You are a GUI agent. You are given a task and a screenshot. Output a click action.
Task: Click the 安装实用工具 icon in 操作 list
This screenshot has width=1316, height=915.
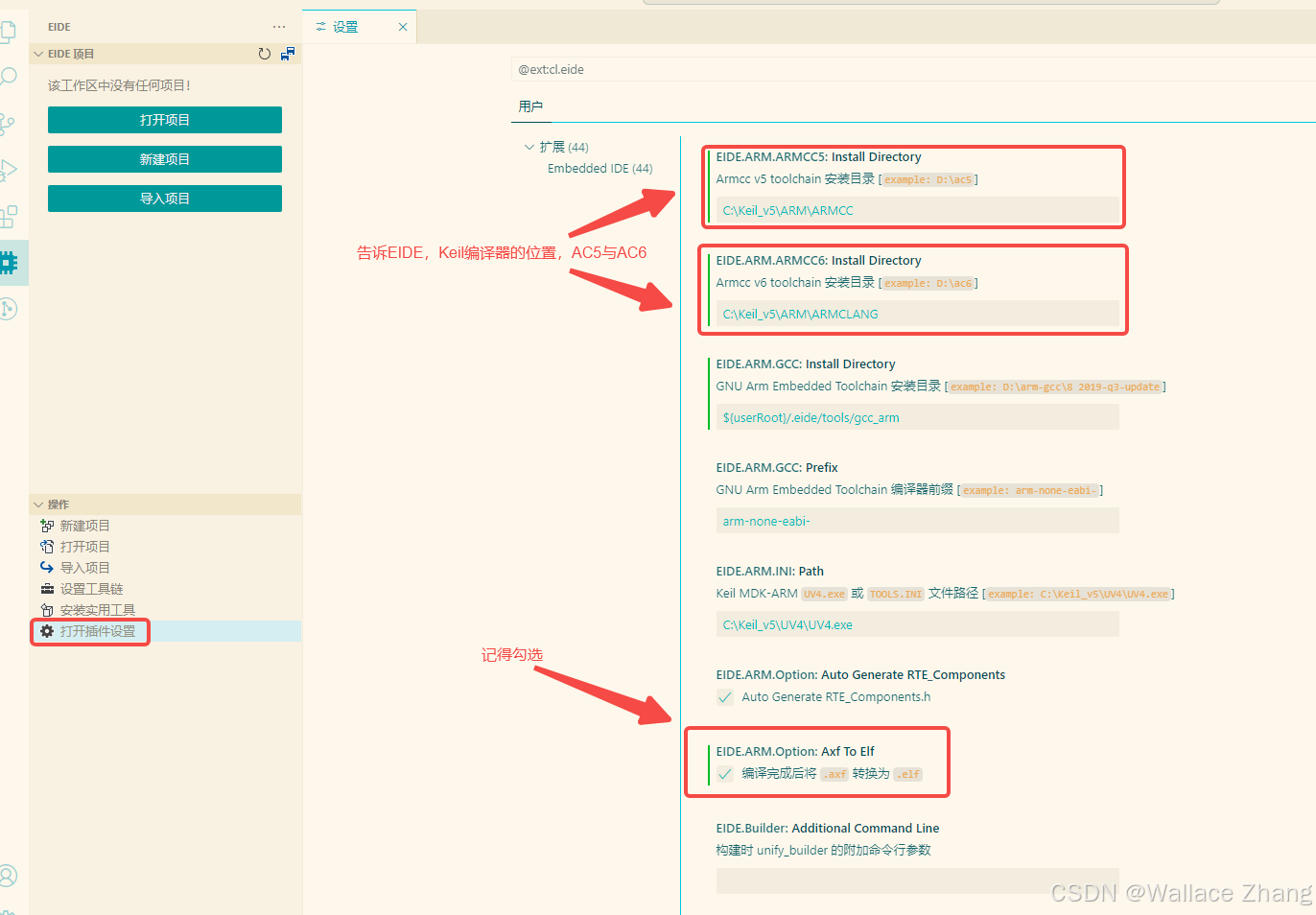point(47,610)
